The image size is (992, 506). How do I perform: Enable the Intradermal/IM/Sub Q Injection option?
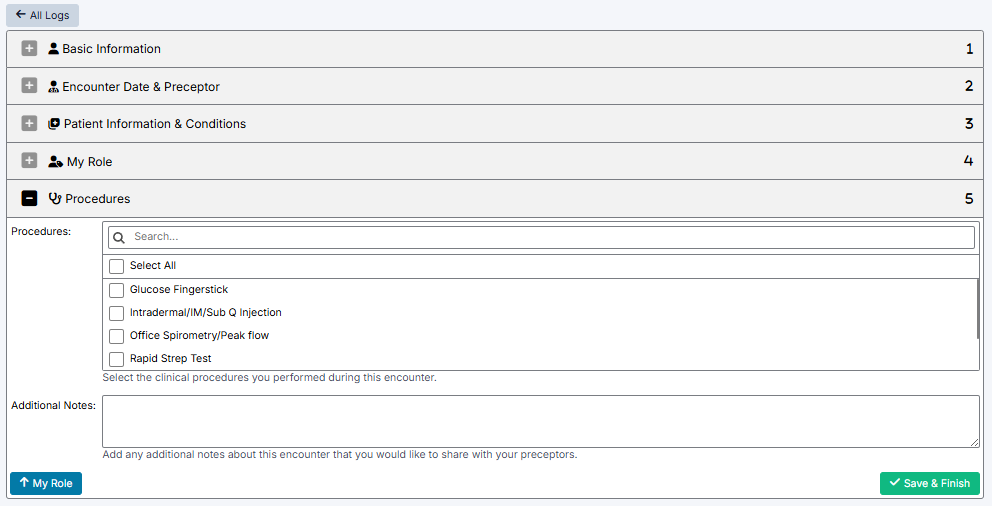117,313
